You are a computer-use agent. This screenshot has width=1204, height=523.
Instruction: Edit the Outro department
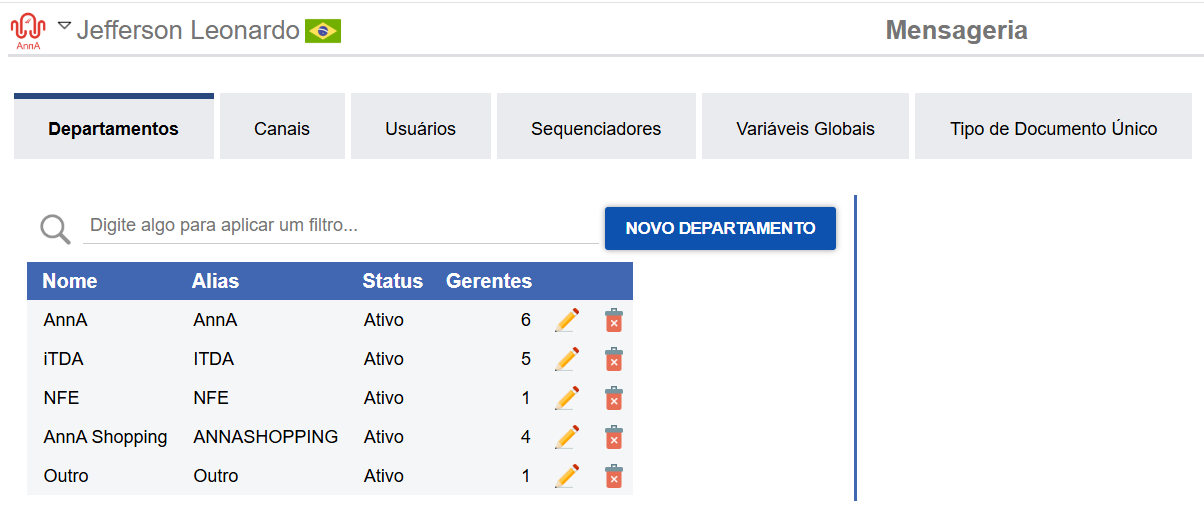(567, 476)
